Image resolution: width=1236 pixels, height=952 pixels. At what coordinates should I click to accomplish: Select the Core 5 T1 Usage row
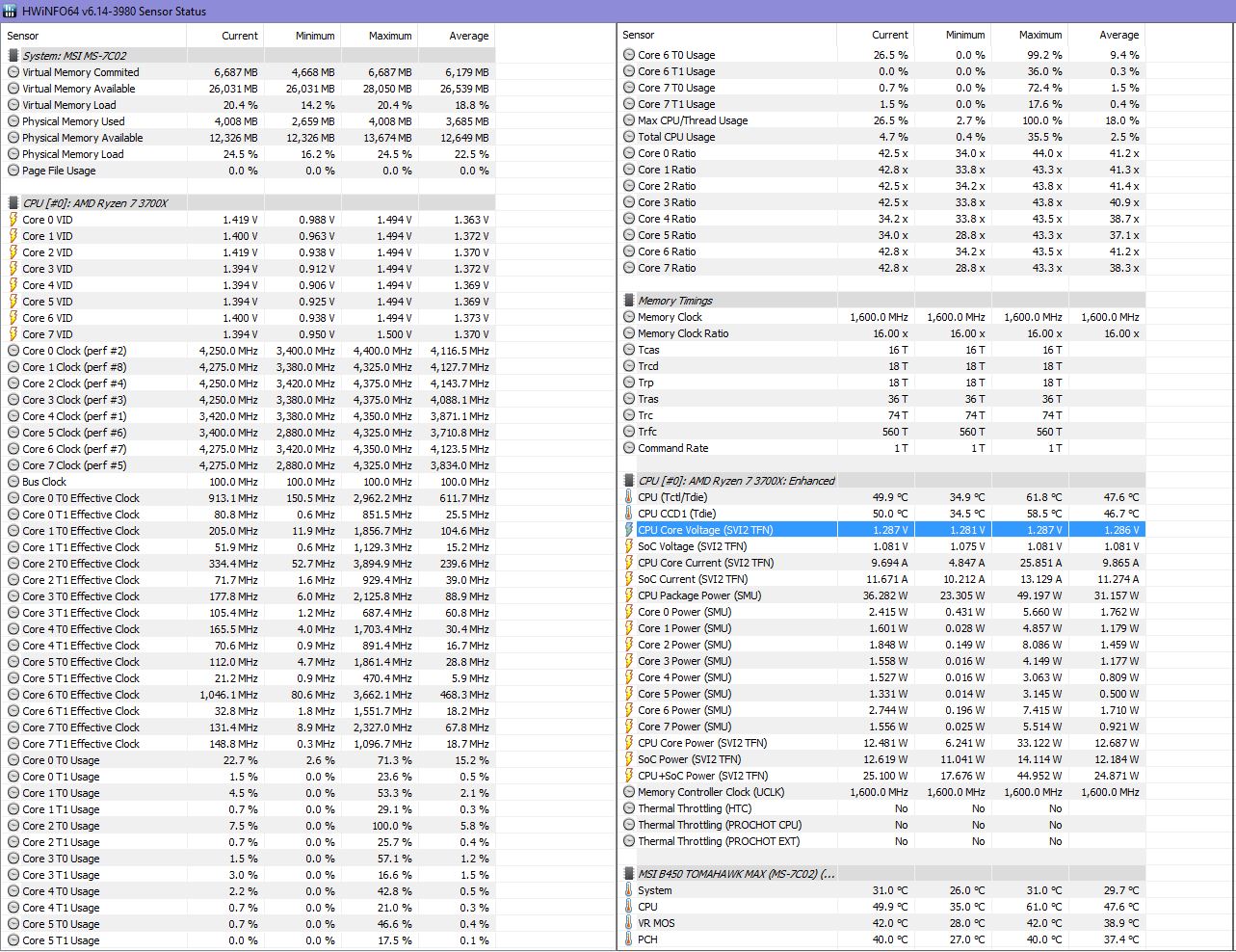[250, 940]
